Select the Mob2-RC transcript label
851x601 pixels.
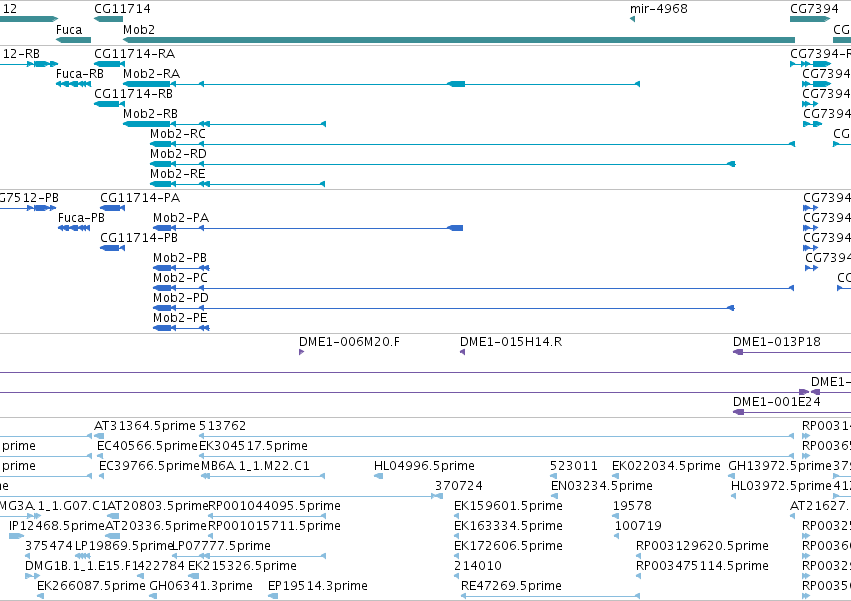click(178, 134)
